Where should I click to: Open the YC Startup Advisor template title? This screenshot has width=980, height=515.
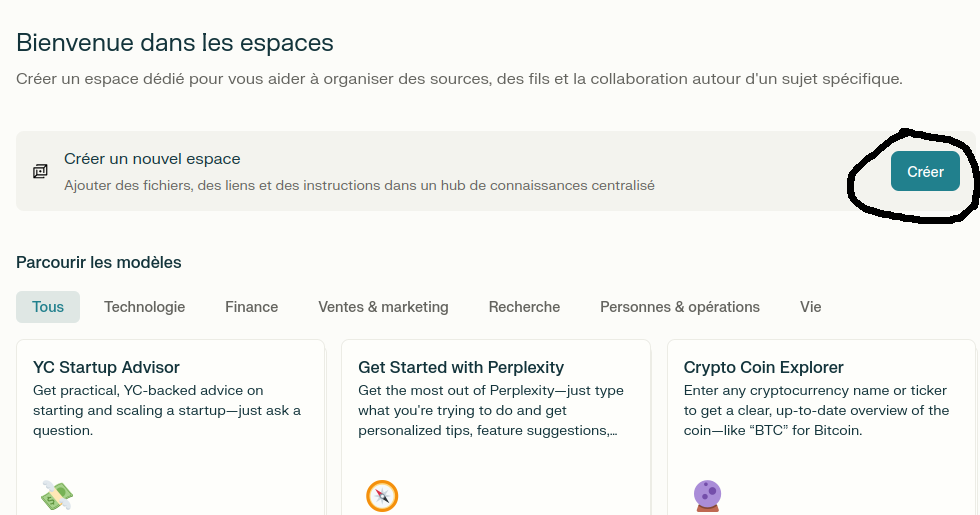(x=106, y=367)
